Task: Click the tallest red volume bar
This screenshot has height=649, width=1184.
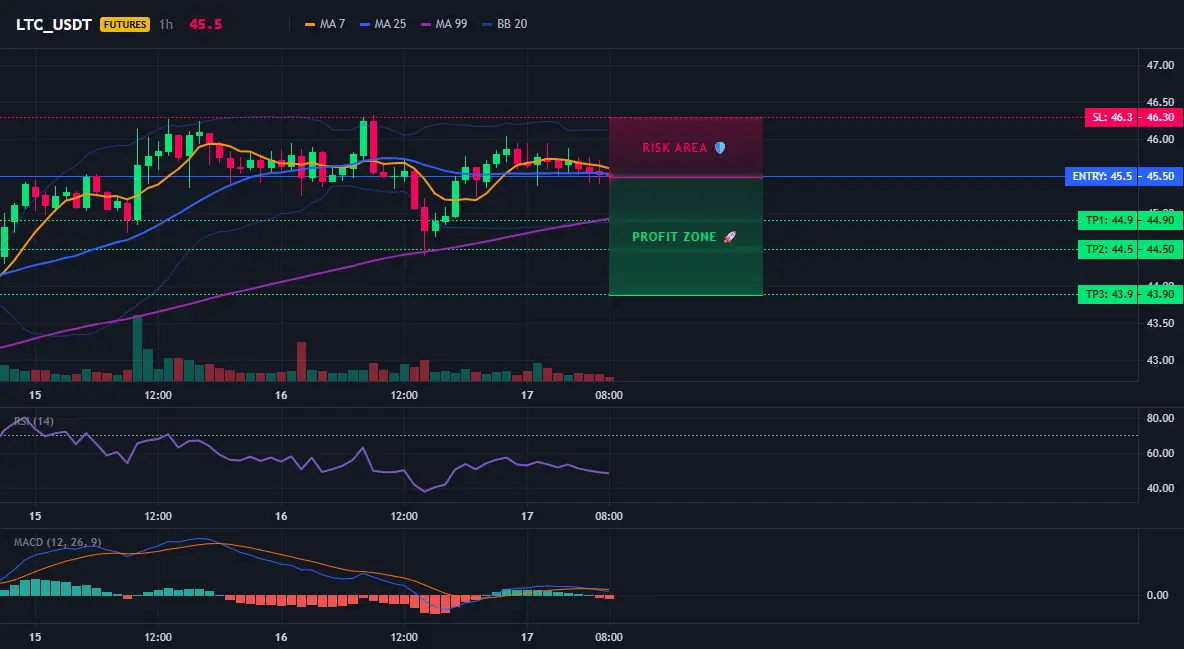Action: tap(301, 362)
